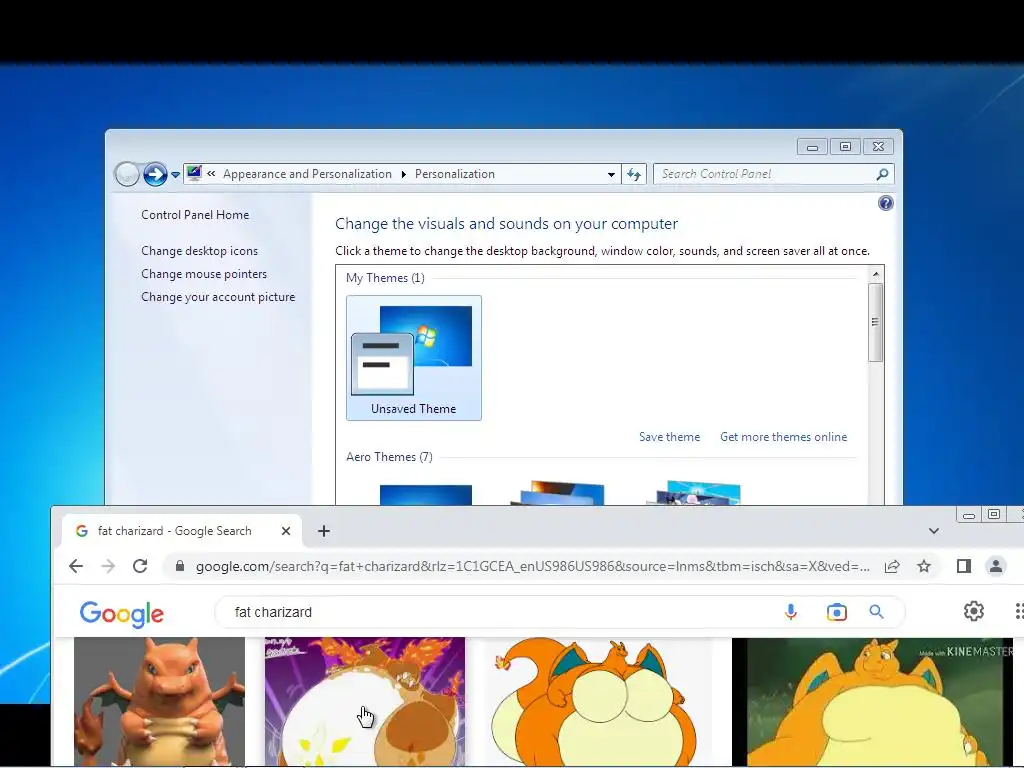The width and height of the screenshot is (1024, 768).
Task: Reload the Google page
Action: 140,566
